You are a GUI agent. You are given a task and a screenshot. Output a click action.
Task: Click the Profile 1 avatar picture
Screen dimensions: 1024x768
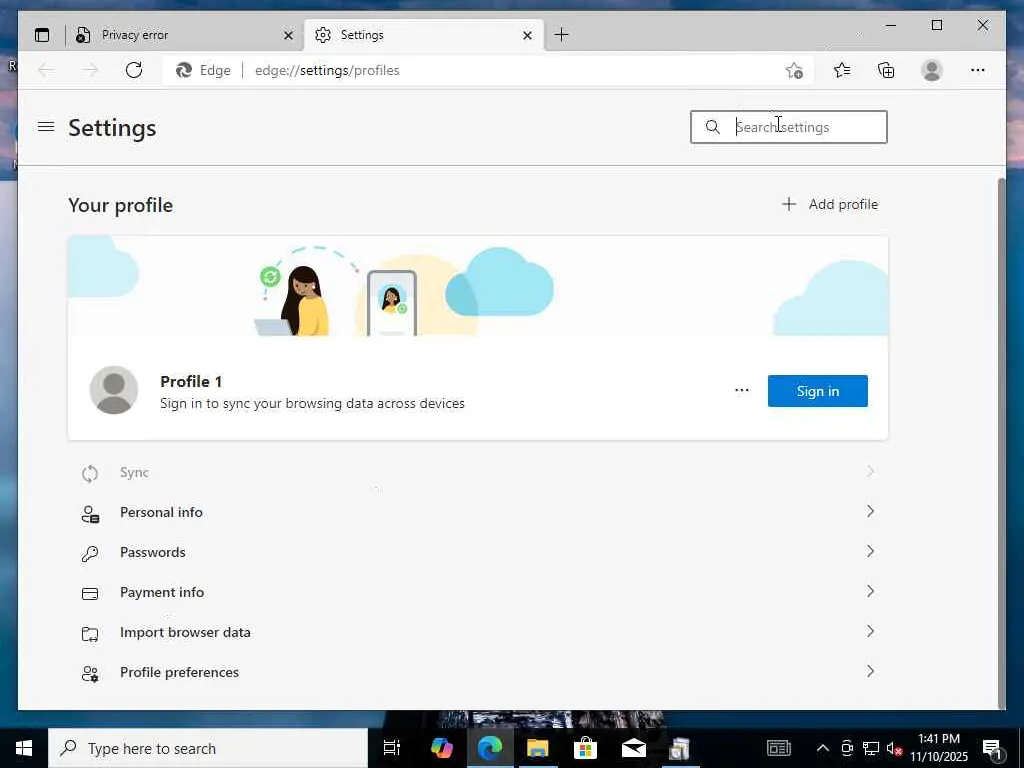(114, 390)
